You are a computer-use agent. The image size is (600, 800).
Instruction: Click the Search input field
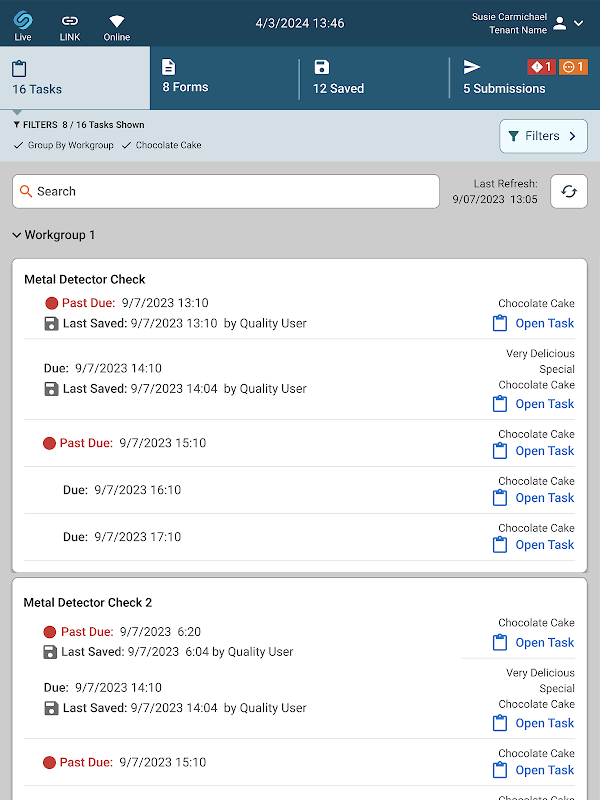click(226, 191)
